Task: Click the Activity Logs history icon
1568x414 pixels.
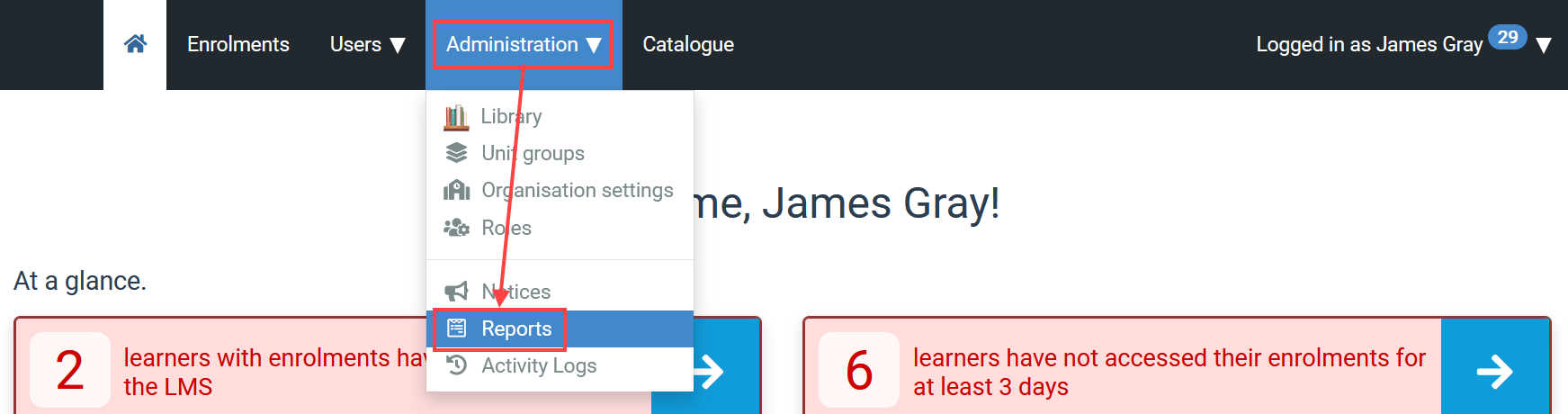Action: tap(457, 364)
